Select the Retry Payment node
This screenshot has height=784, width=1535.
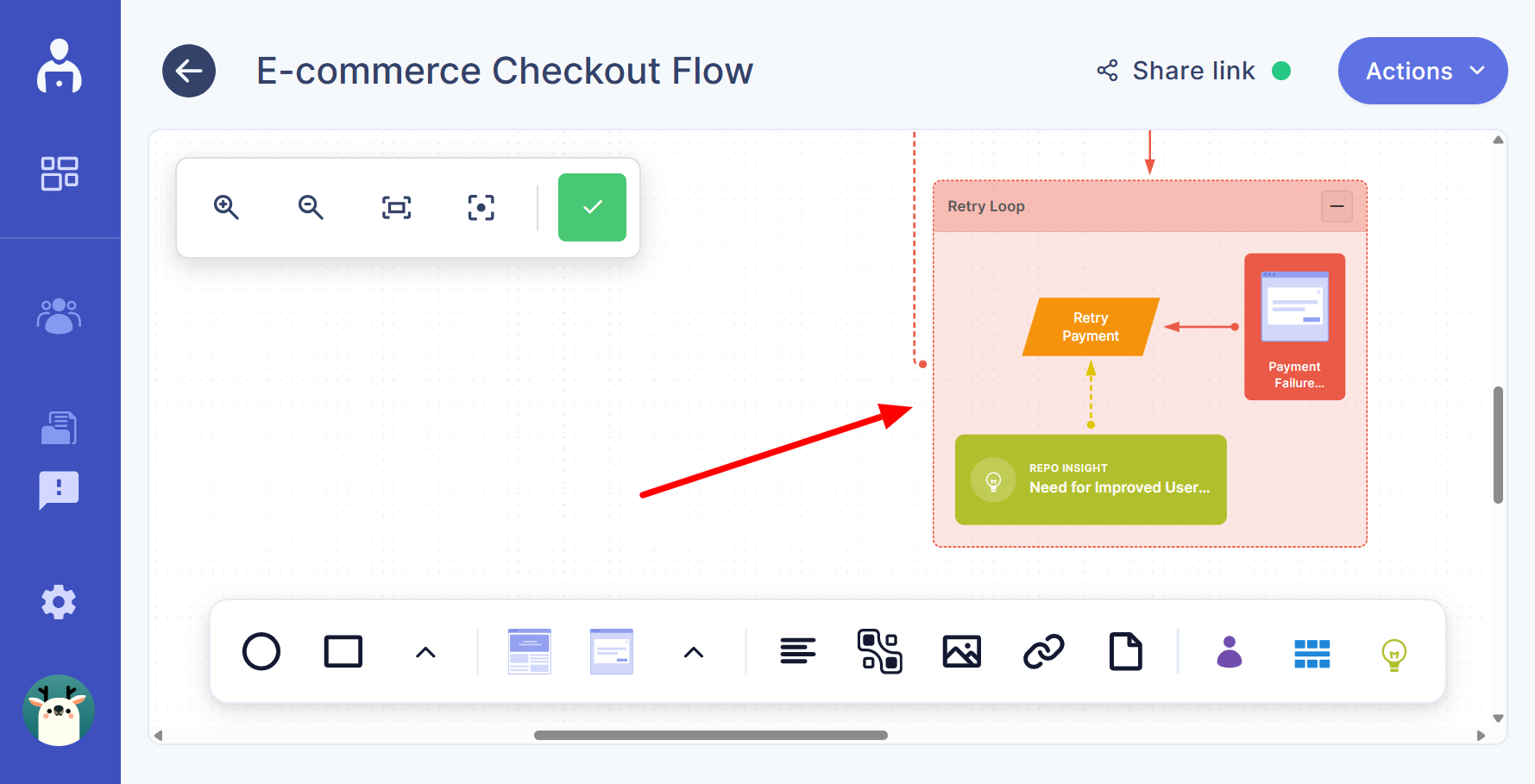1091,327
